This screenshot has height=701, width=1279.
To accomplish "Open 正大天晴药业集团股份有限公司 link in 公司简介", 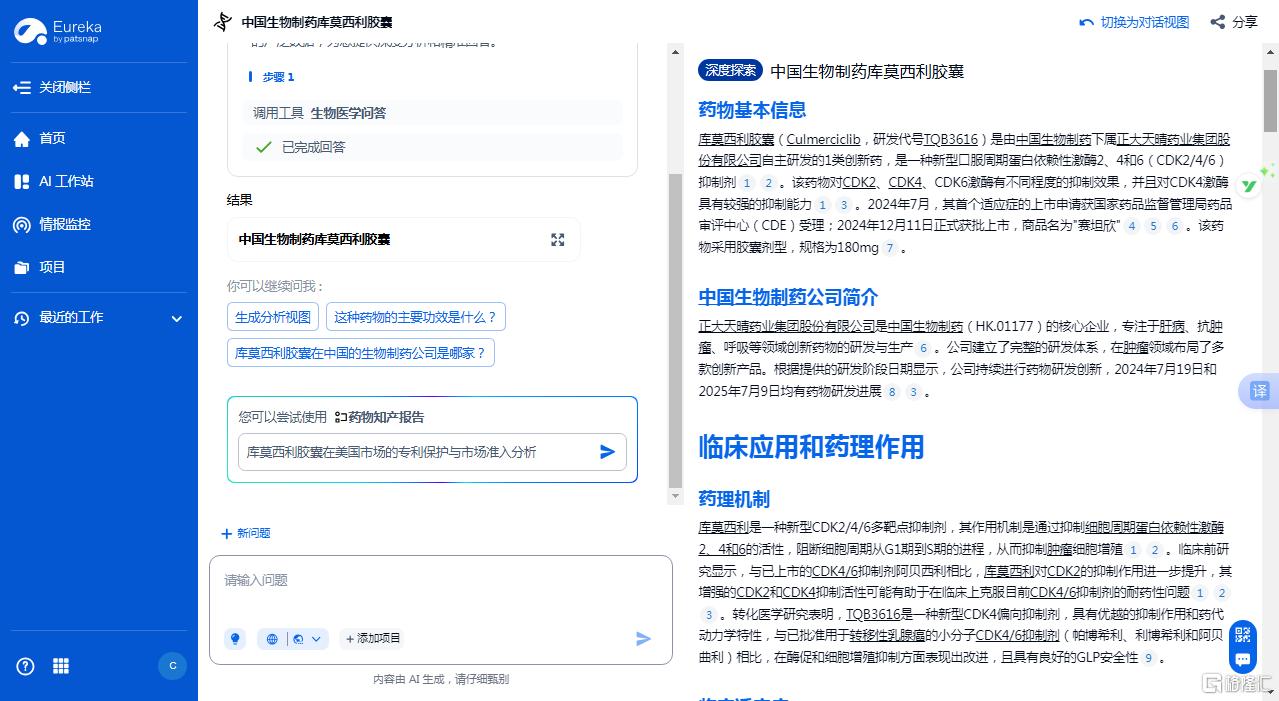I will point(787,327).
